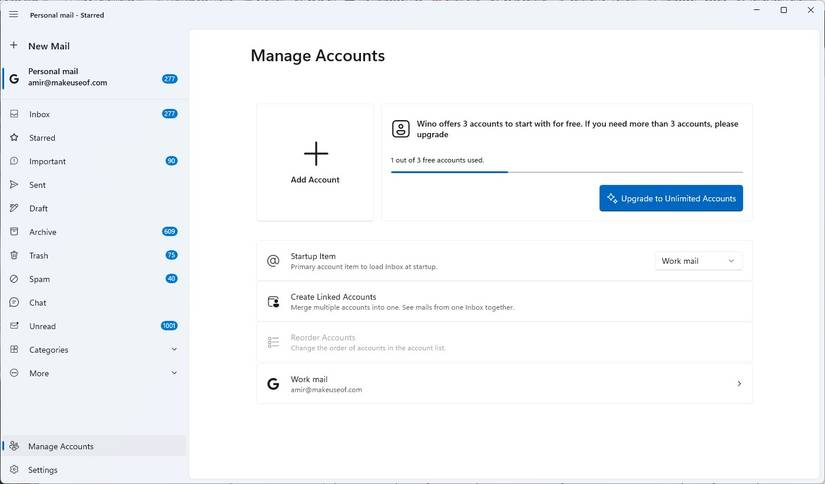
Task: Click '1 out of 3 free accounts used' text
Action: (x=437, y=160)
